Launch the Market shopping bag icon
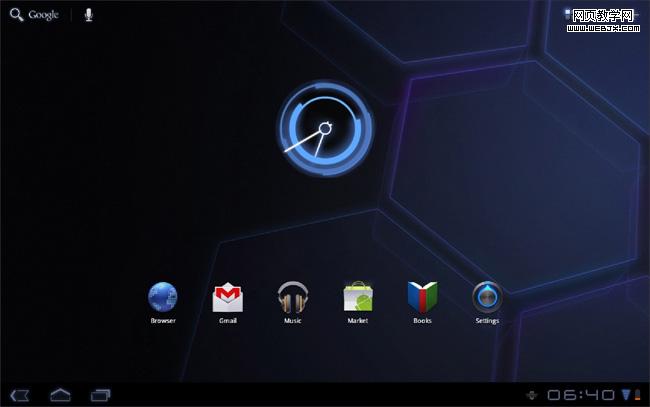The image size is (650, 407). click(x=357, y=297)
